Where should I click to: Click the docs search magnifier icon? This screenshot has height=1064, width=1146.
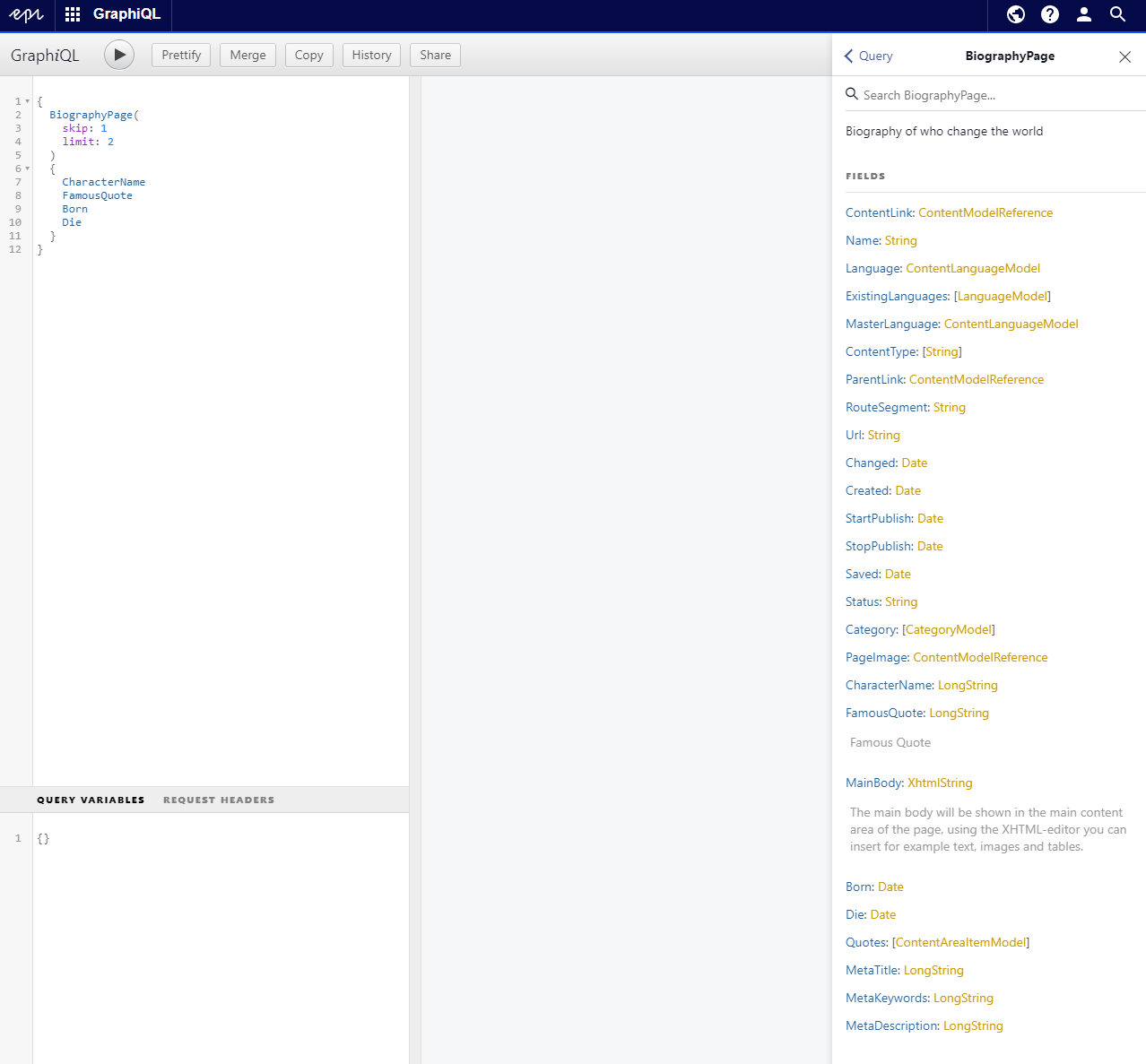(x=852, y=94)
